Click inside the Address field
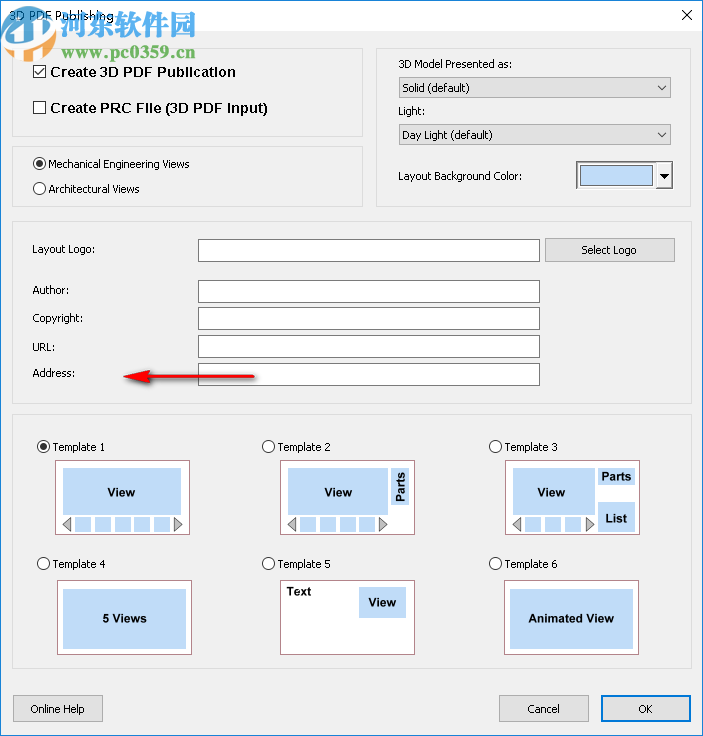Viewport: 703px width, 736px height. click(368, 374)
